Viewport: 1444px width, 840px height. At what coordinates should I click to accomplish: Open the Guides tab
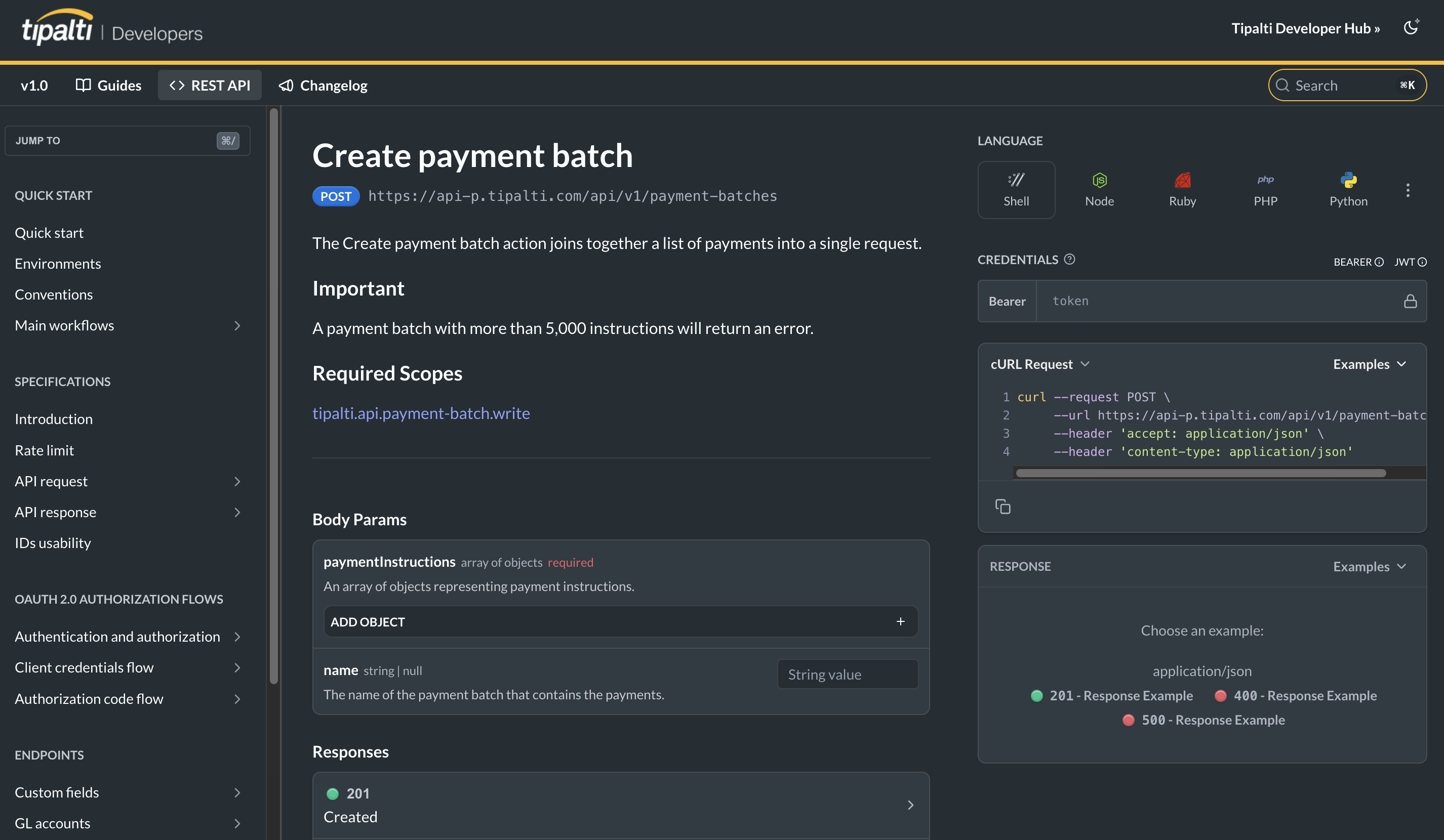click(x=108, y=86)
